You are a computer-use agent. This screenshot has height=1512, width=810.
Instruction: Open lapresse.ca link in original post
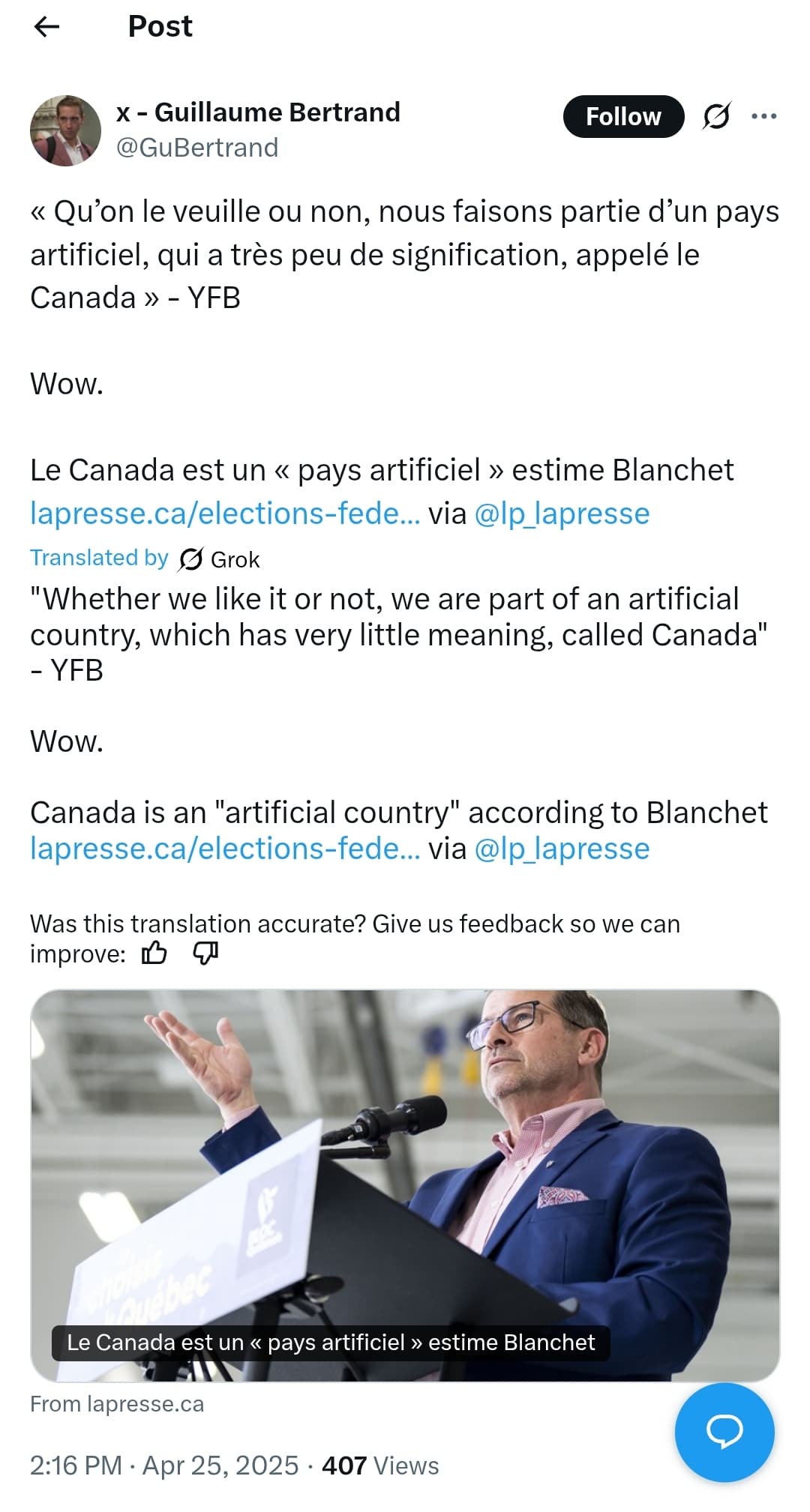click(x=225, y=513)
